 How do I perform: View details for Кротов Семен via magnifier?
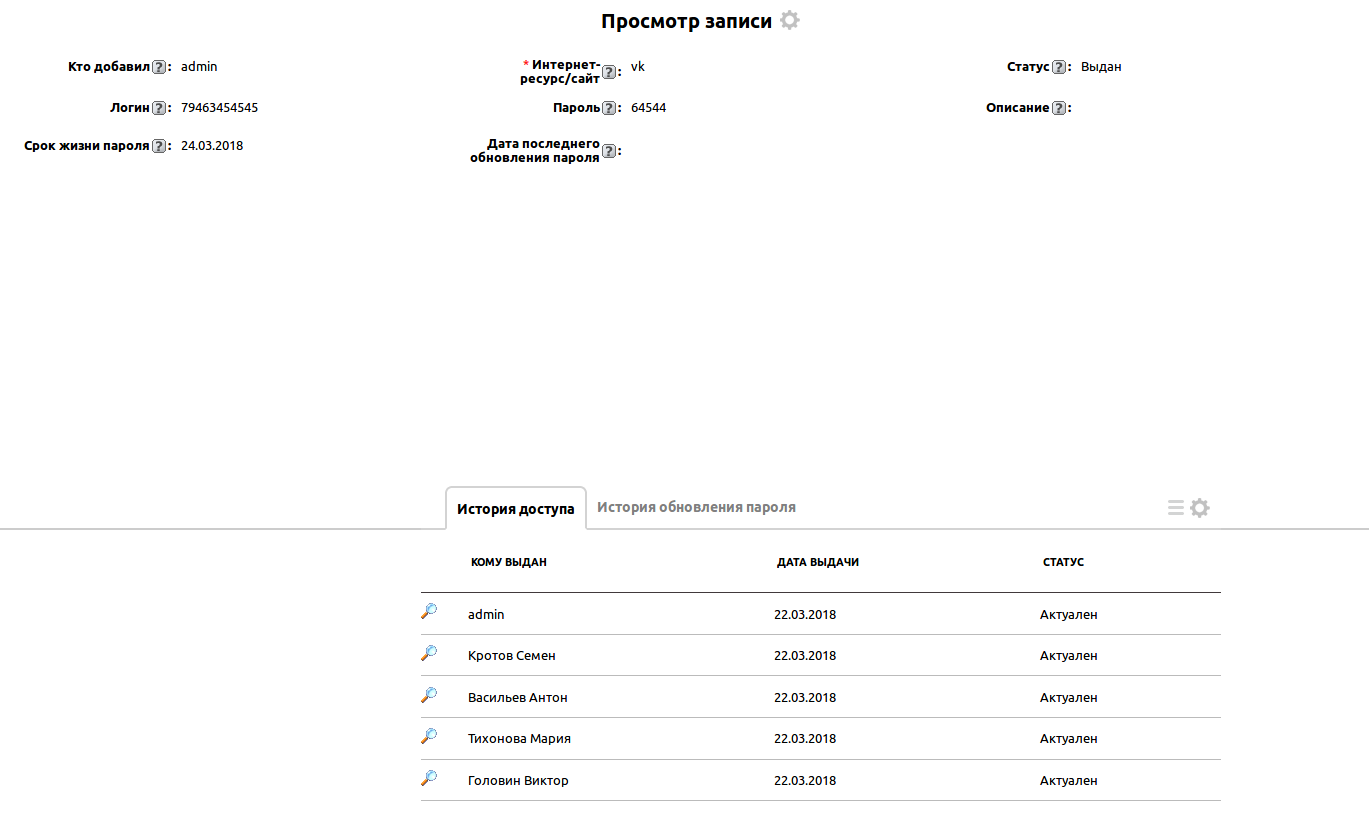[429, 654]
